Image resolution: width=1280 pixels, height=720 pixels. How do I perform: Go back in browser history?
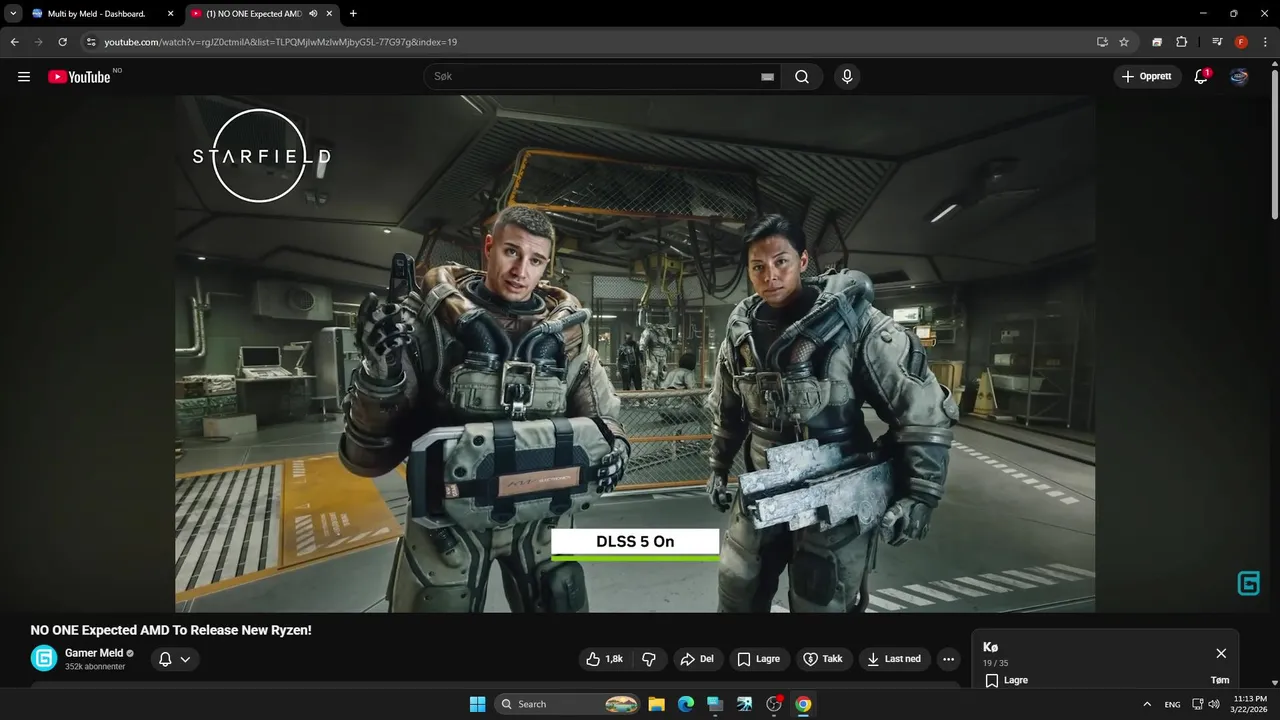[14, 42]
